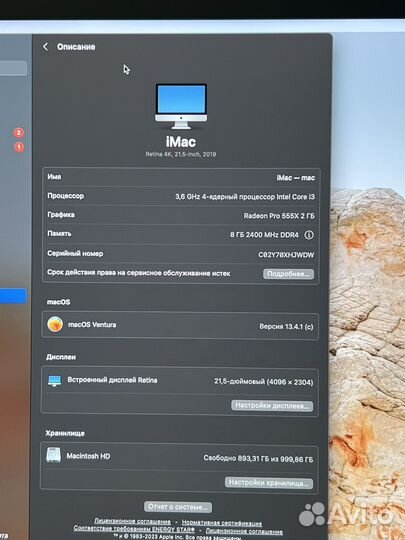The width and height of the screenshot is (405, 540).
Task: Open Подробнее… service coverage details
Action: pyautogui.click(x=289, y=274)
